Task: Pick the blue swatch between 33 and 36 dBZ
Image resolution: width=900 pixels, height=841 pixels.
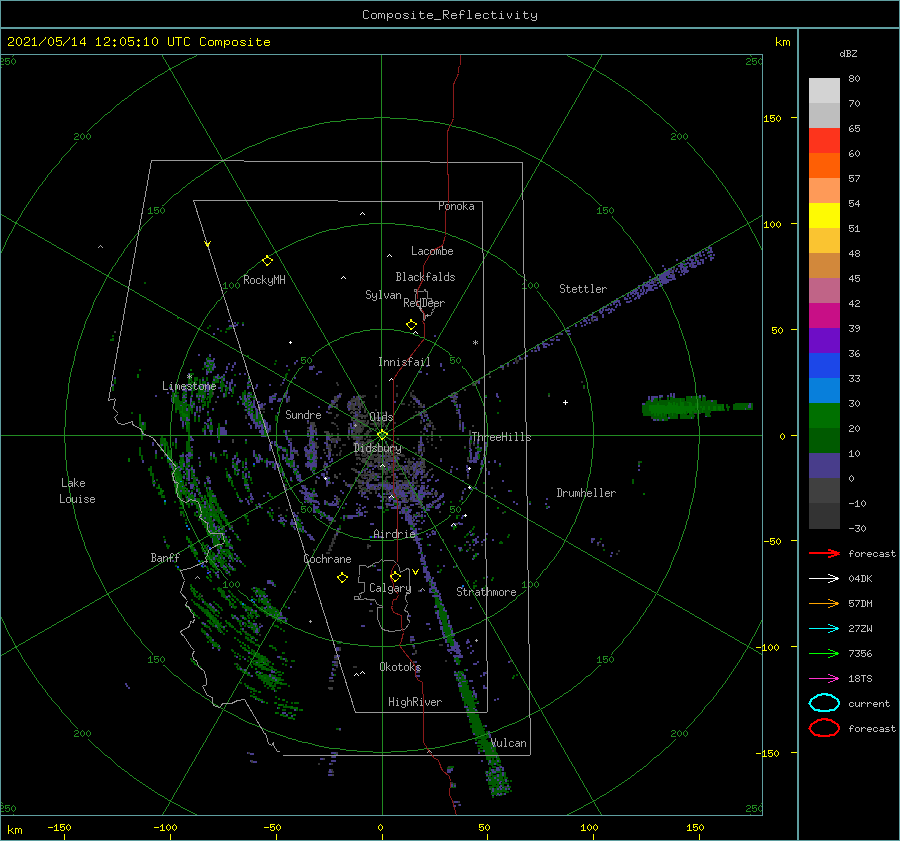Action: 824,366
